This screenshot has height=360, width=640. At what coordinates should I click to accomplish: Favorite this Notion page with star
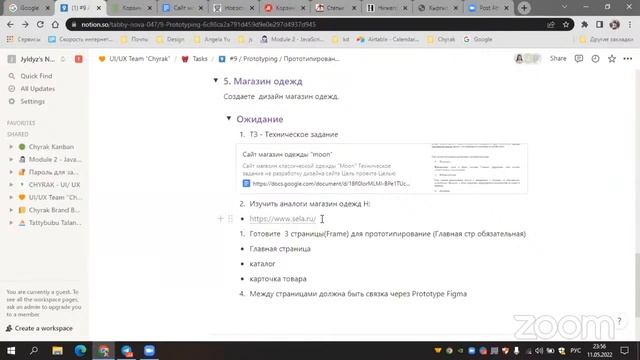pyautogui.click(x=612, y=59)
